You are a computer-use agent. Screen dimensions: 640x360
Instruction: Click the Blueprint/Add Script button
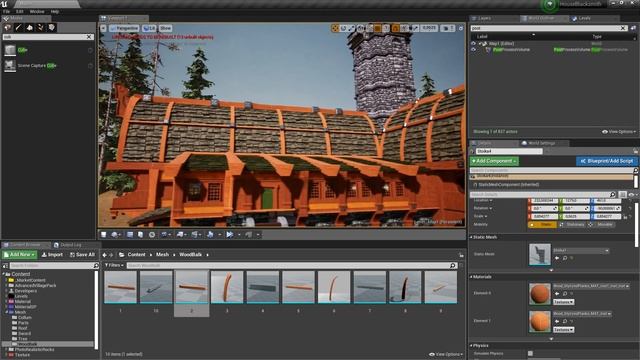(x=607, y=161)
